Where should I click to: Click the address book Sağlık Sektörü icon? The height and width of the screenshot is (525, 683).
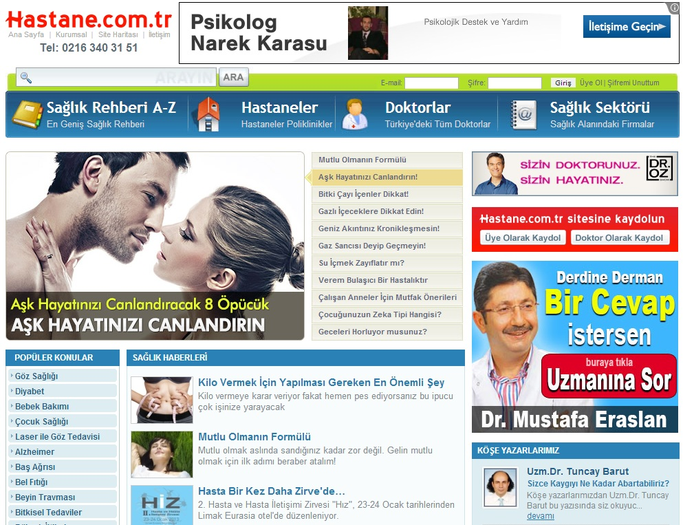[523, 115]
